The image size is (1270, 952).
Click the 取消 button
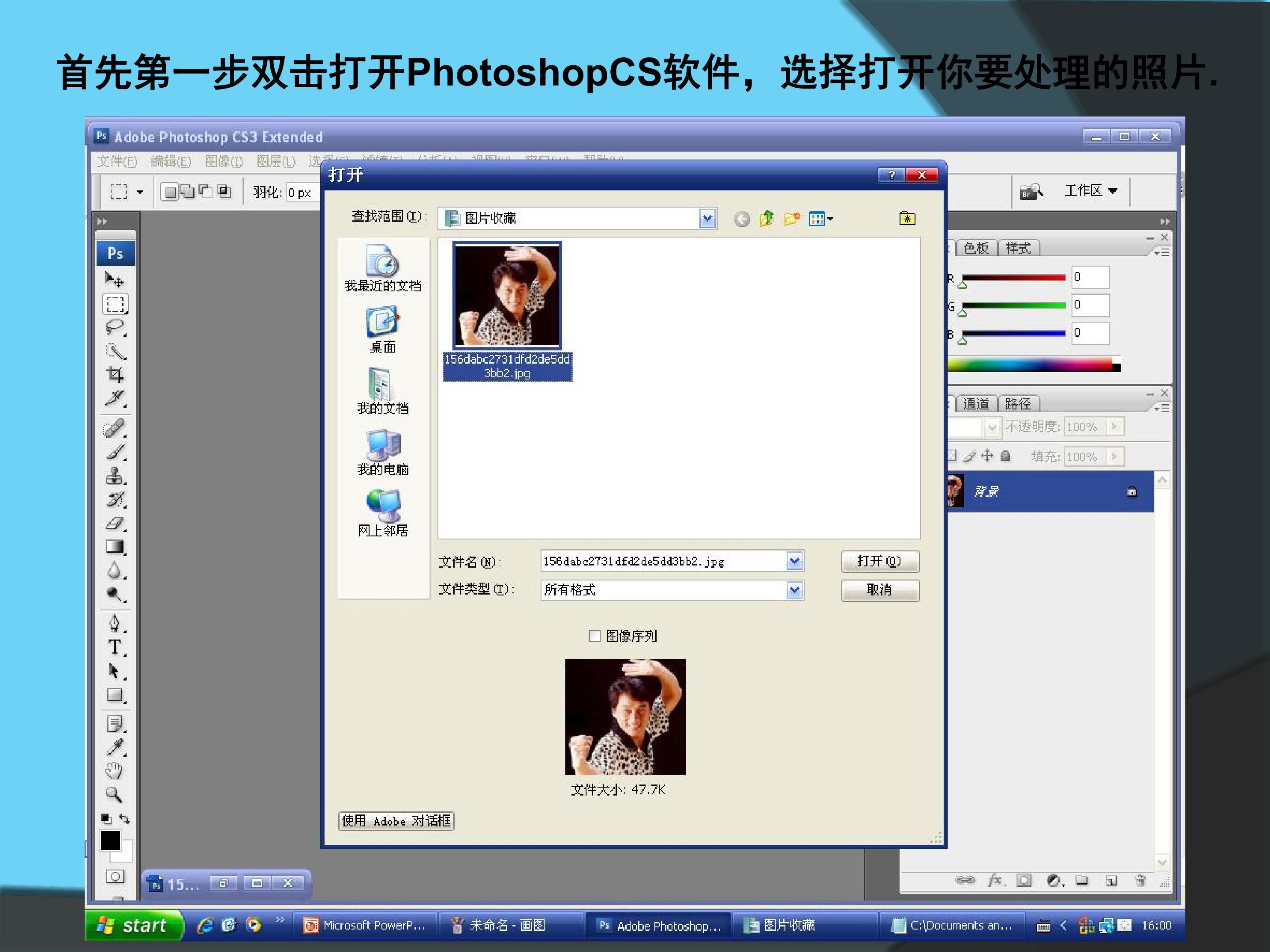click(x=880, y=591)
